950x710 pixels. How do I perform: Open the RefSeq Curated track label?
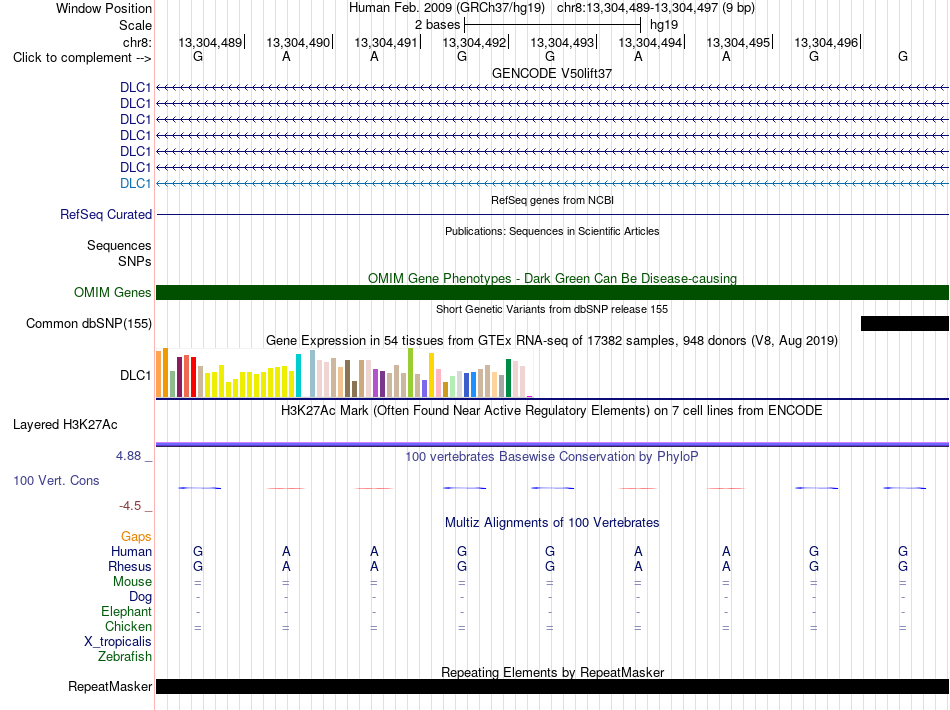(x=106, y=214)
